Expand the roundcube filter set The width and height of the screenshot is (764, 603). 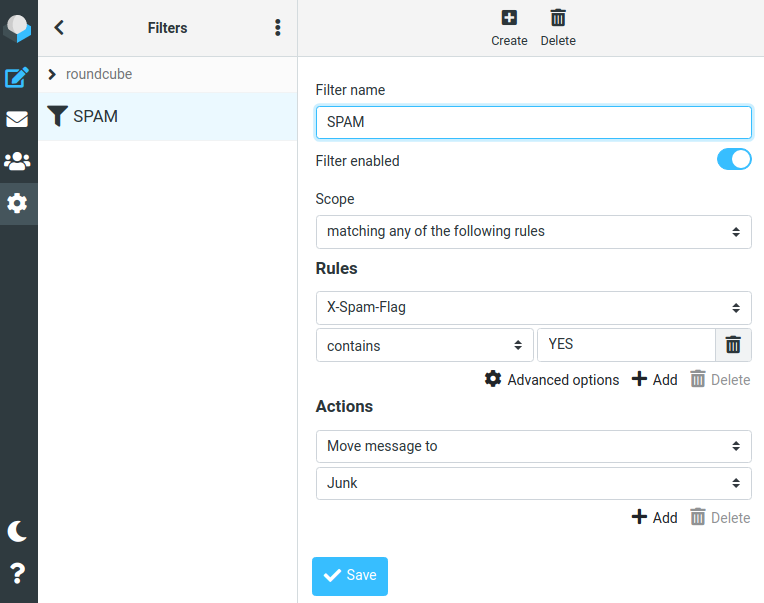(52, 75)
